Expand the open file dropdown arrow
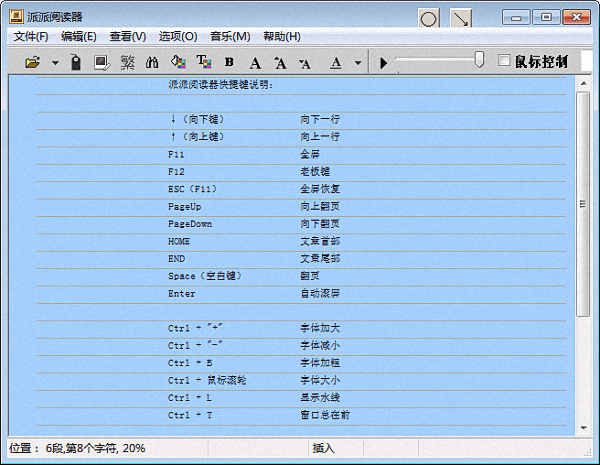 click(x=54, y=63)
